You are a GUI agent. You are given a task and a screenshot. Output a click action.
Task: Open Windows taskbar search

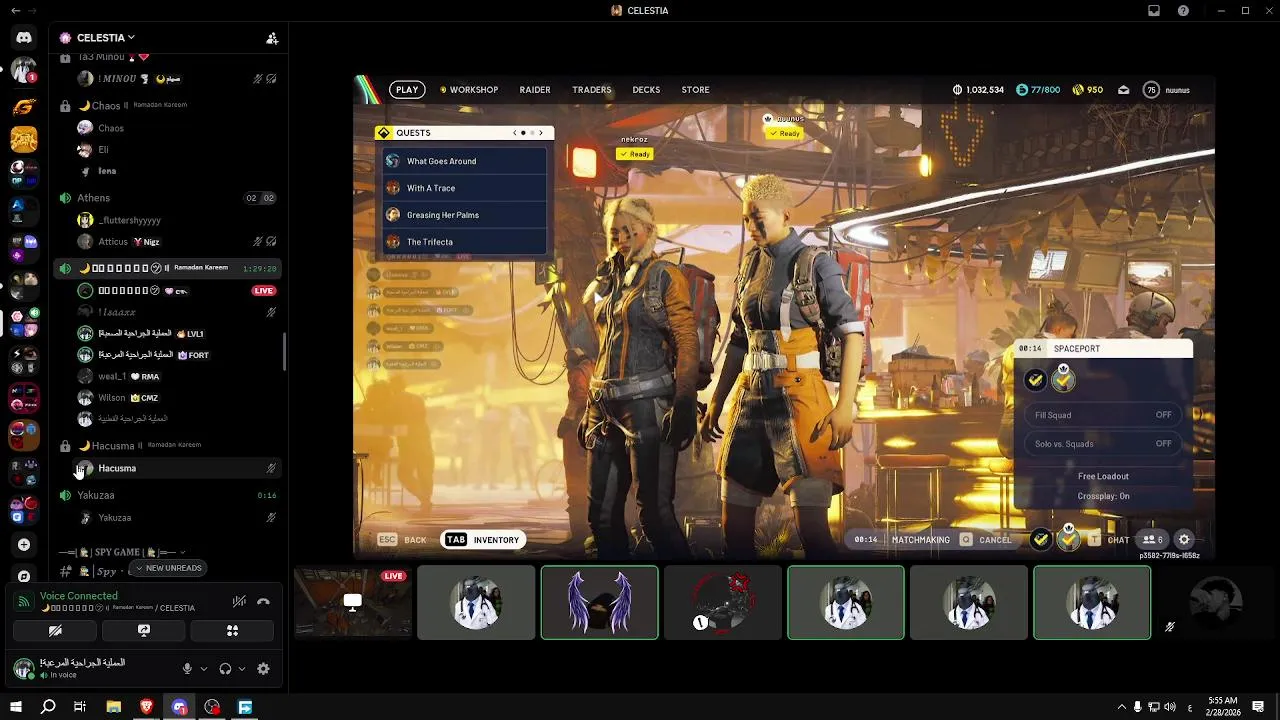(x=48, y=707)
